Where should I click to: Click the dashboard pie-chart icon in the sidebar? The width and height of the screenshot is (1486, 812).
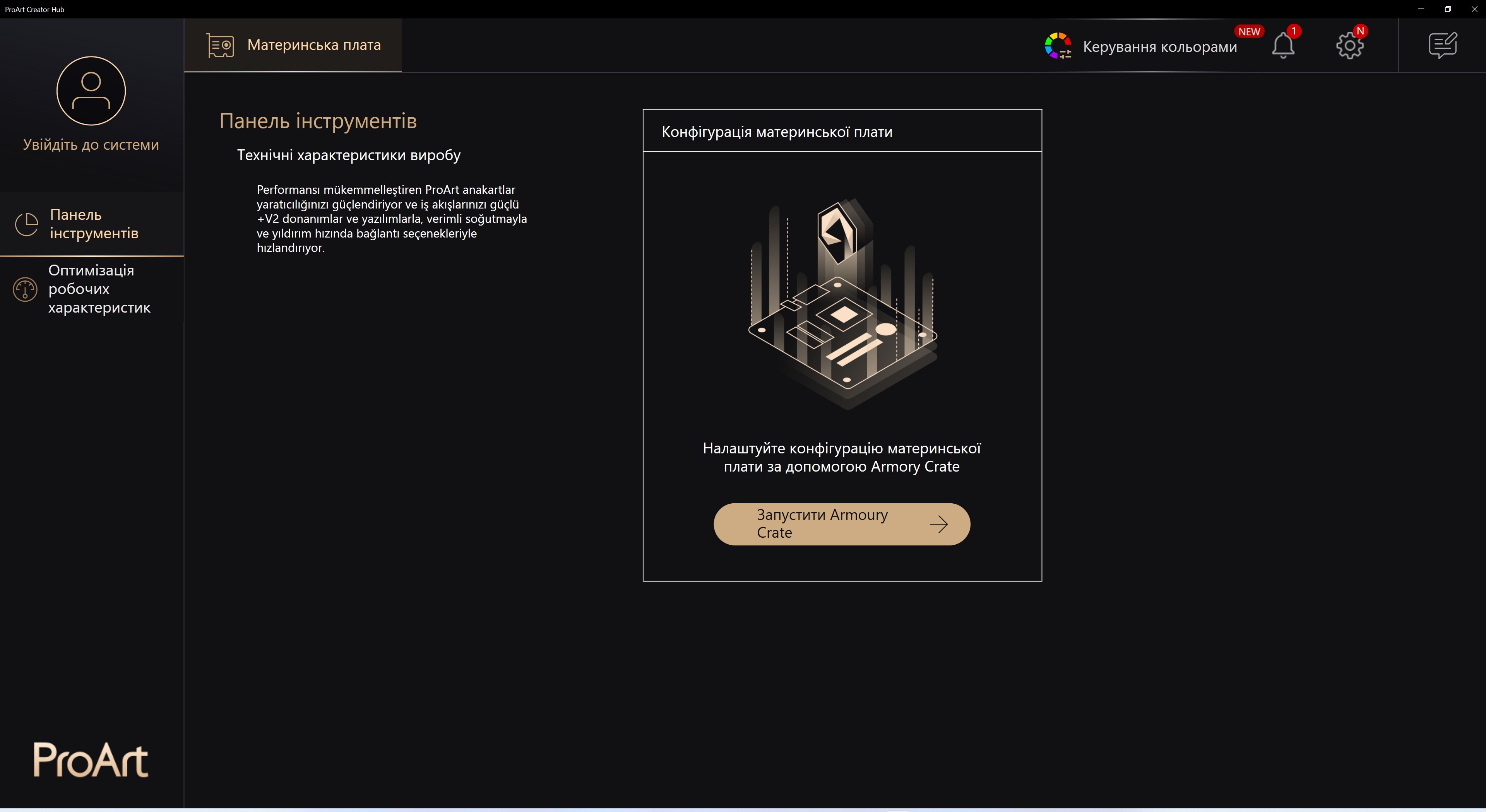click(x=27, y=224)
